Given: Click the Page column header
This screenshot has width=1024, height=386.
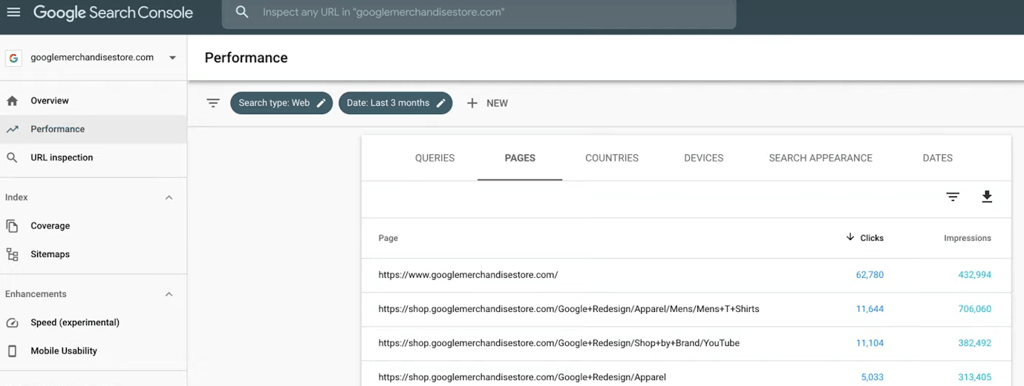Looking at the screenshot, I should click(388, 238).
